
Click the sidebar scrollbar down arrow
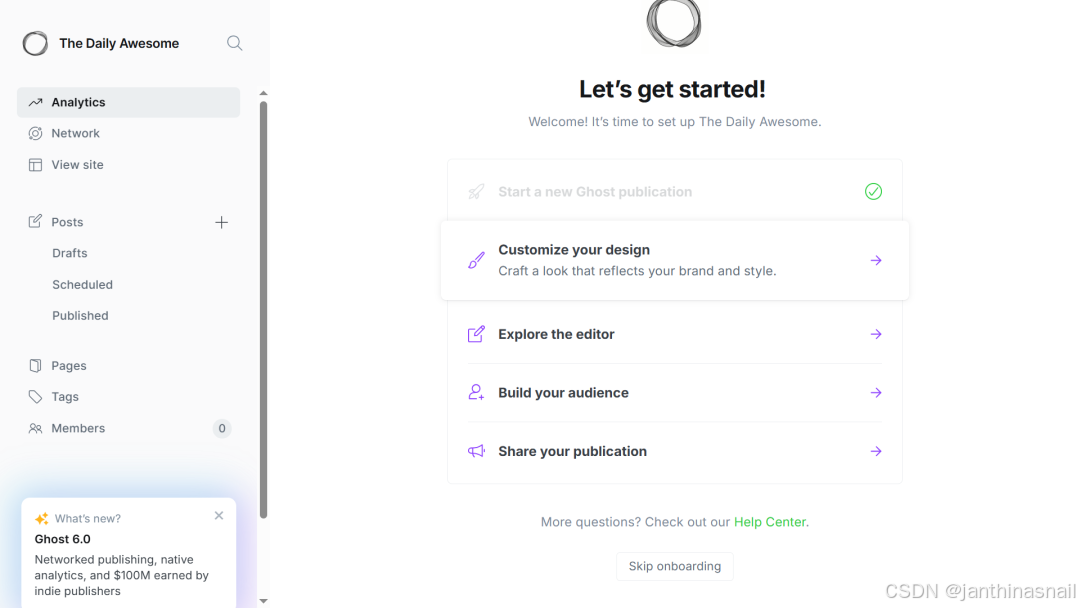(x=263, y=601)
